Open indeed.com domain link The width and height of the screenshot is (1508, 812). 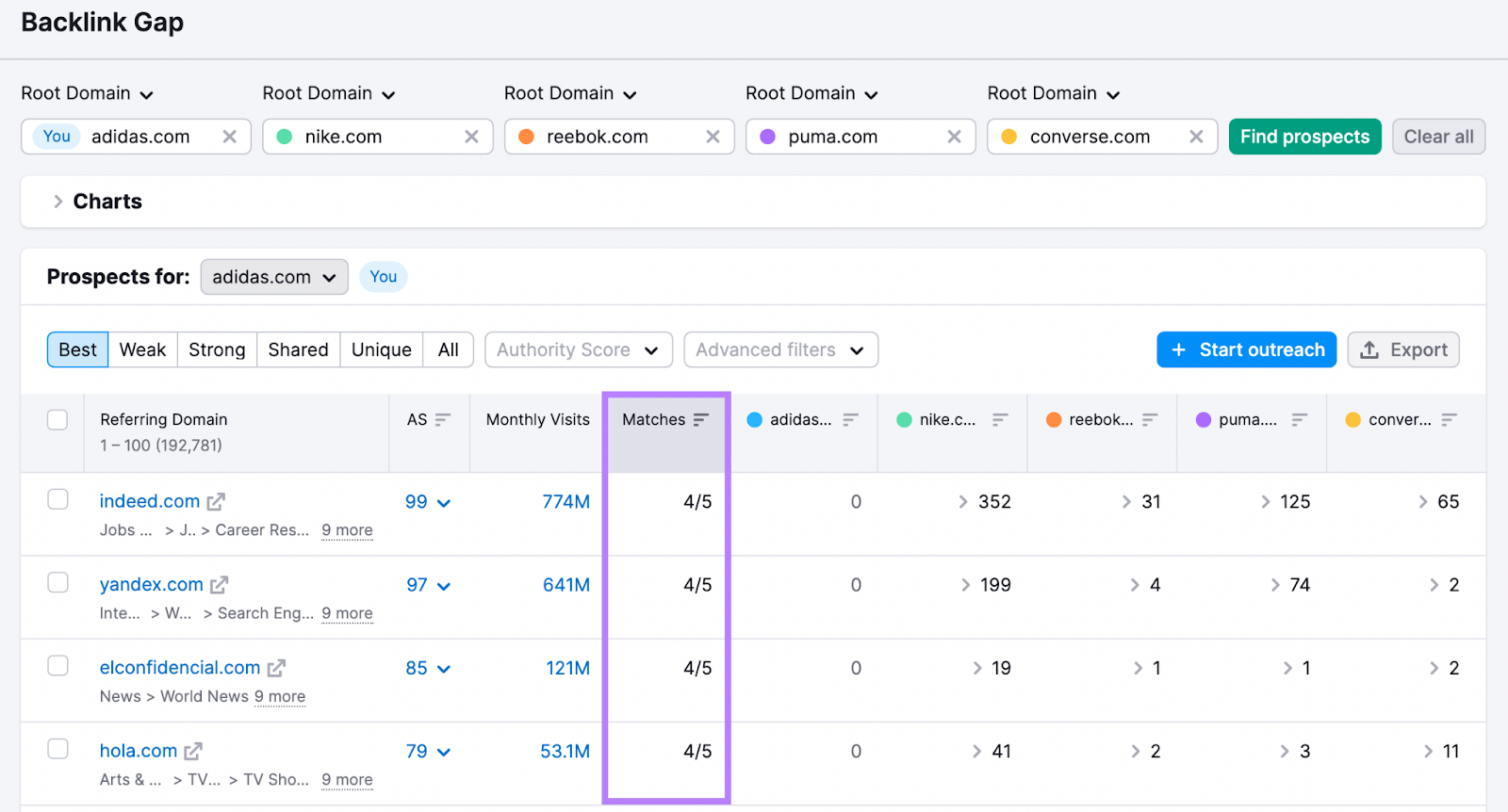[x=150, y=501]
